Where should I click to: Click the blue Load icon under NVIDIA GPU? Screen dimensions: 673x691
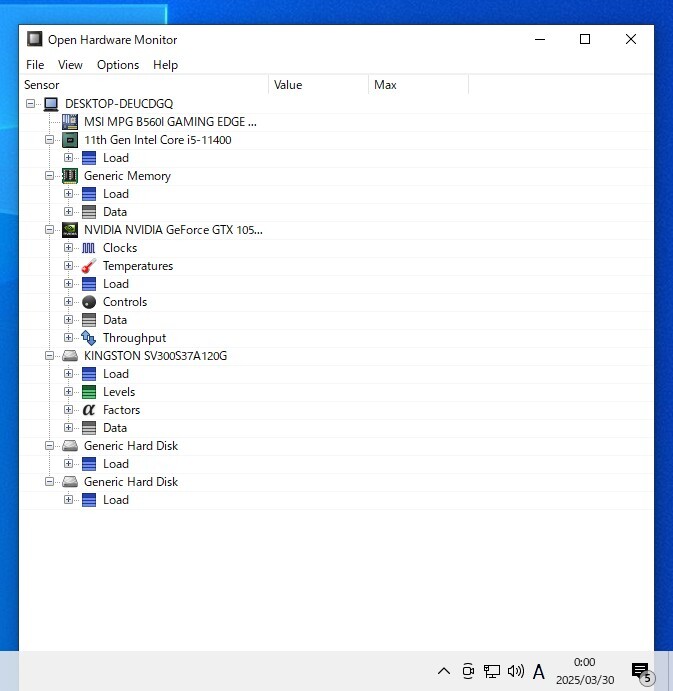(x=89, y=284)
